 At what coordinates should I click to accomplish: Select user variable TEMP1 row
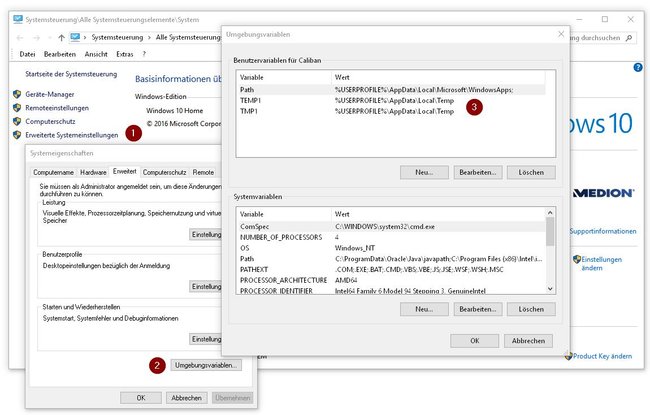[x=391, y=100]
